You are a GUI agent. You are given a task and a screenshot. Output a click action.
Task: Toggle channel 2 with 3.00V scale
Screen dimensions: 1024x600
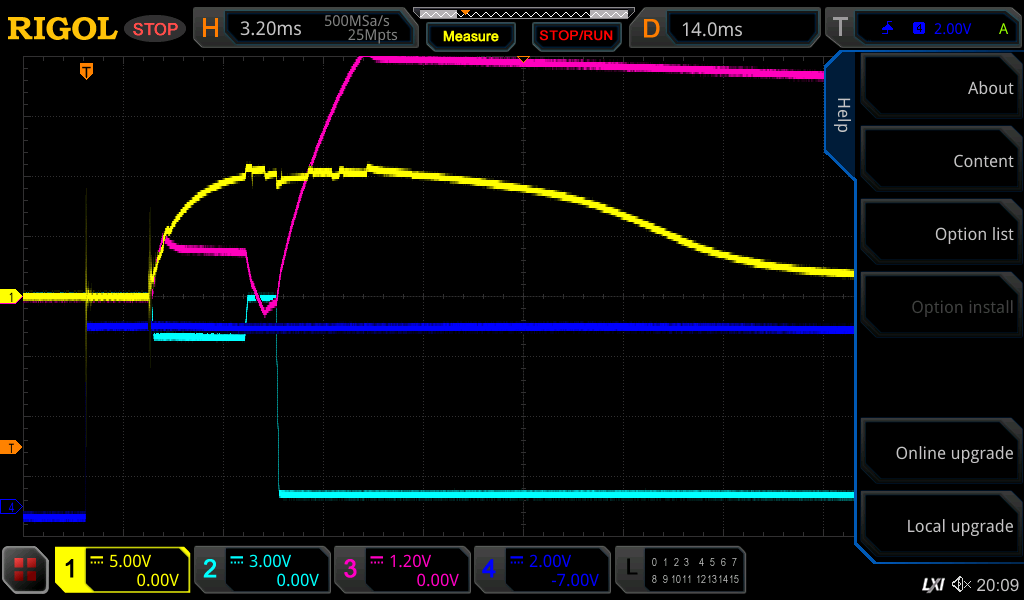pyautogui.click(x=261, y=570)
